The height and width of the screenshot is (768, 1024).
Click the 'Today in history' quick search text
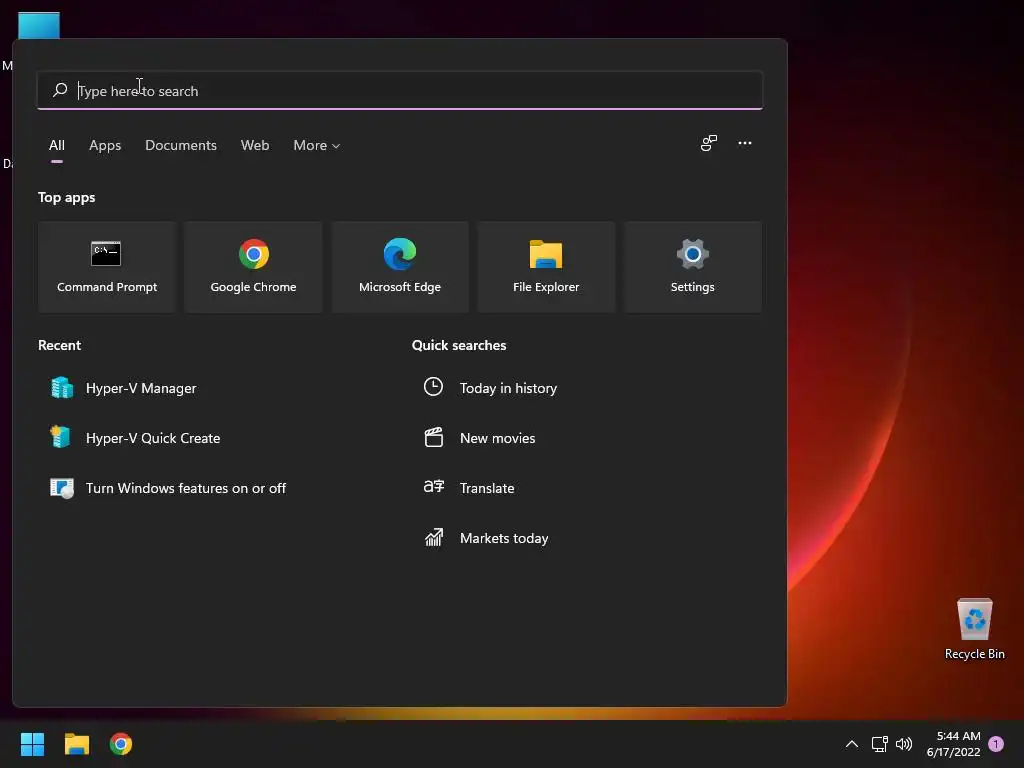(508, 388)
